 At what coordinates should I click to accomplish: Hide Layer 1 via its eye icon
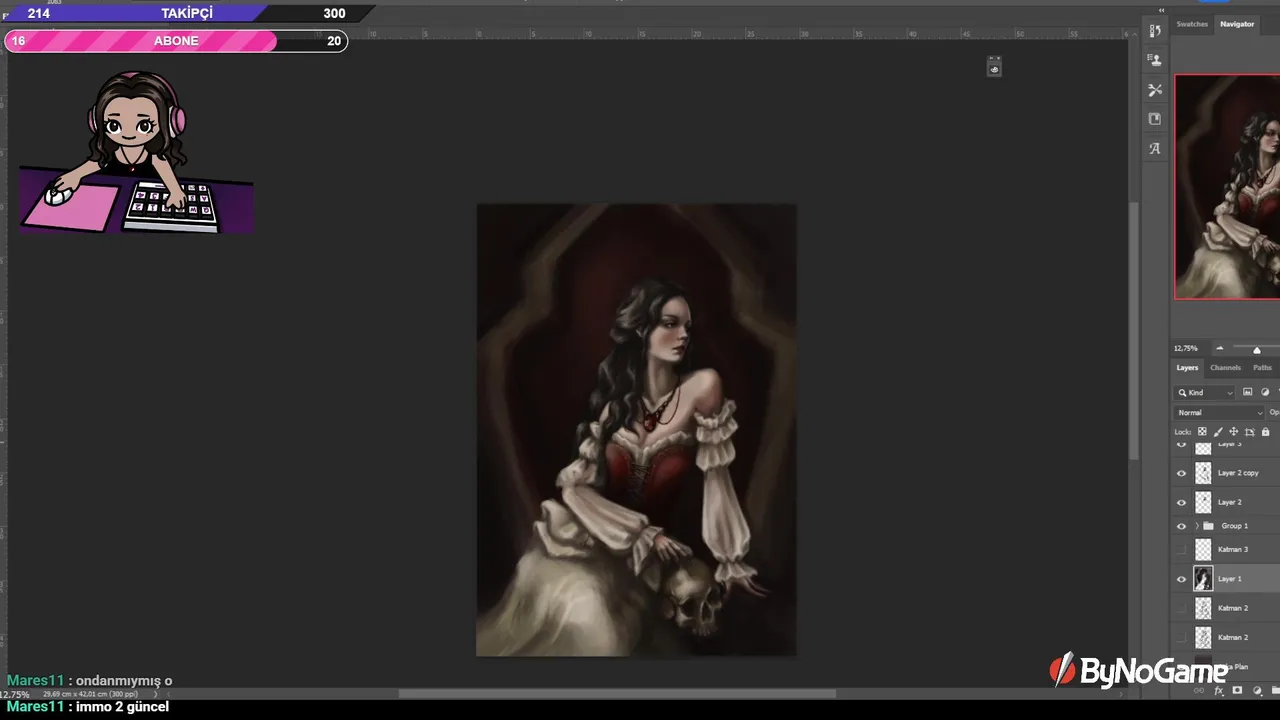tap(1181, 579)
